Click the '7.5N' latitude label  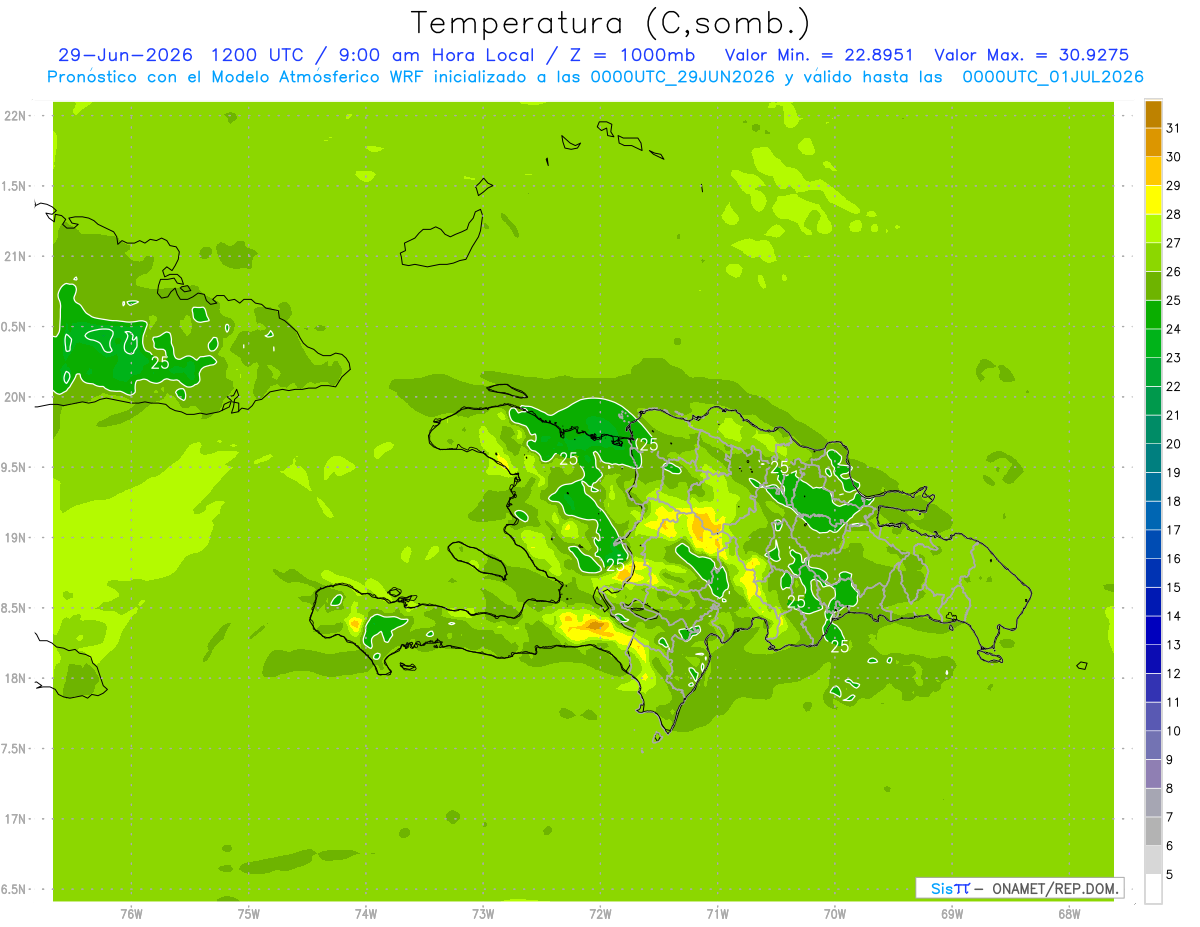(x=14, y=749)
